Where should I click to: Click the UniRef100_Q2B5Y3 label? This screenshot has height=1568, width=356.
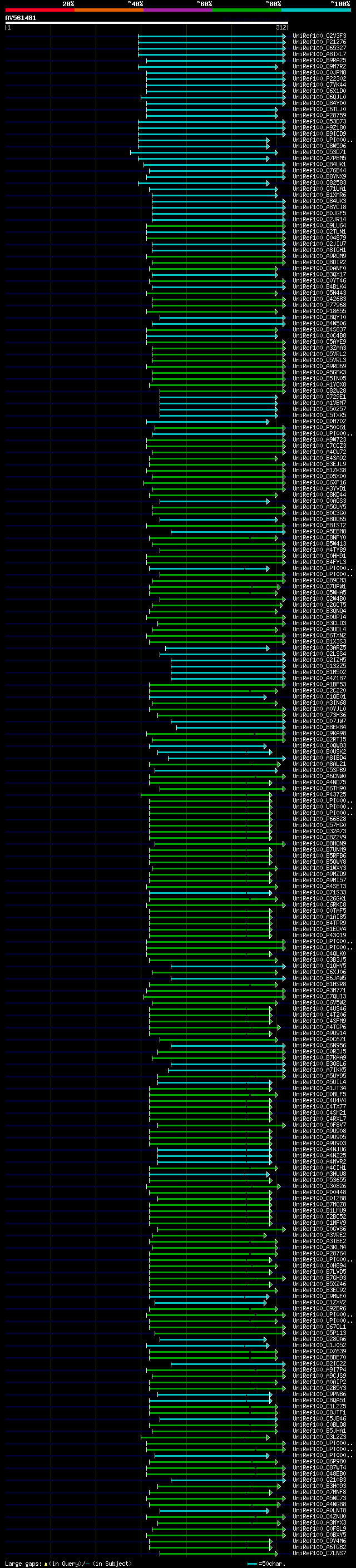coord(319,1388)
